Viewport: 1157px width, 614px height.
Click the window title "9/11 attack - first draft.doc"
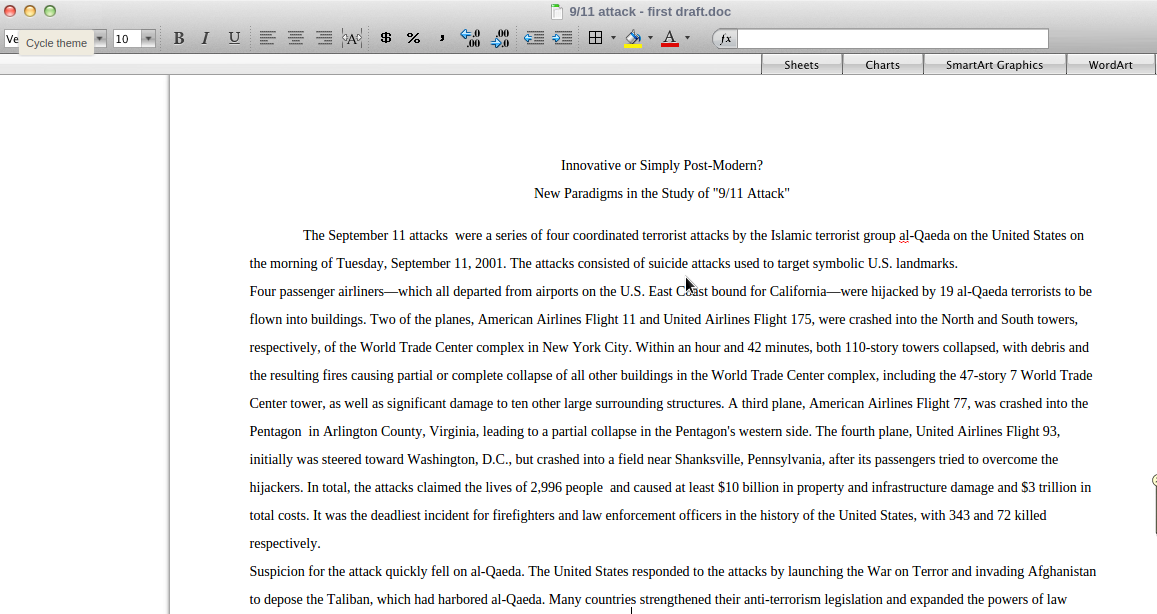tap(650, 11)
